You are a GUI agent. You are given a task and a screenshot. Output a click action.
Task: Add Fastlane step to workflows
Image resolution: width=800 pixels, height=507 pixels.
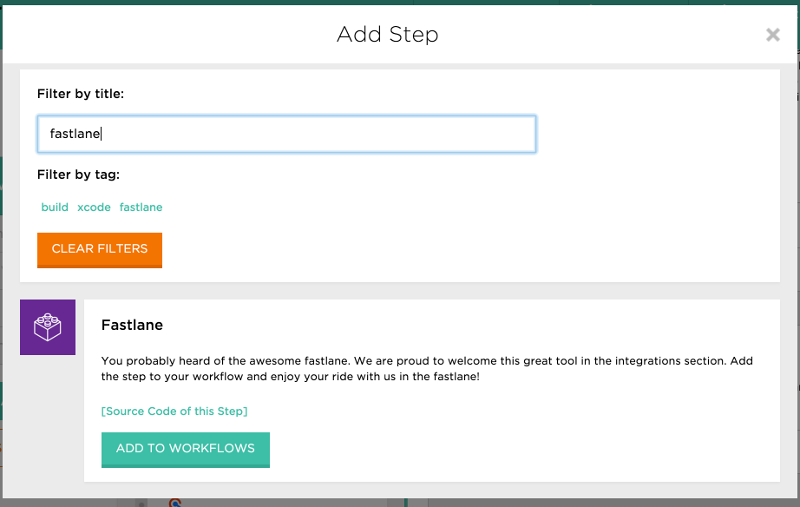(185, 449)
